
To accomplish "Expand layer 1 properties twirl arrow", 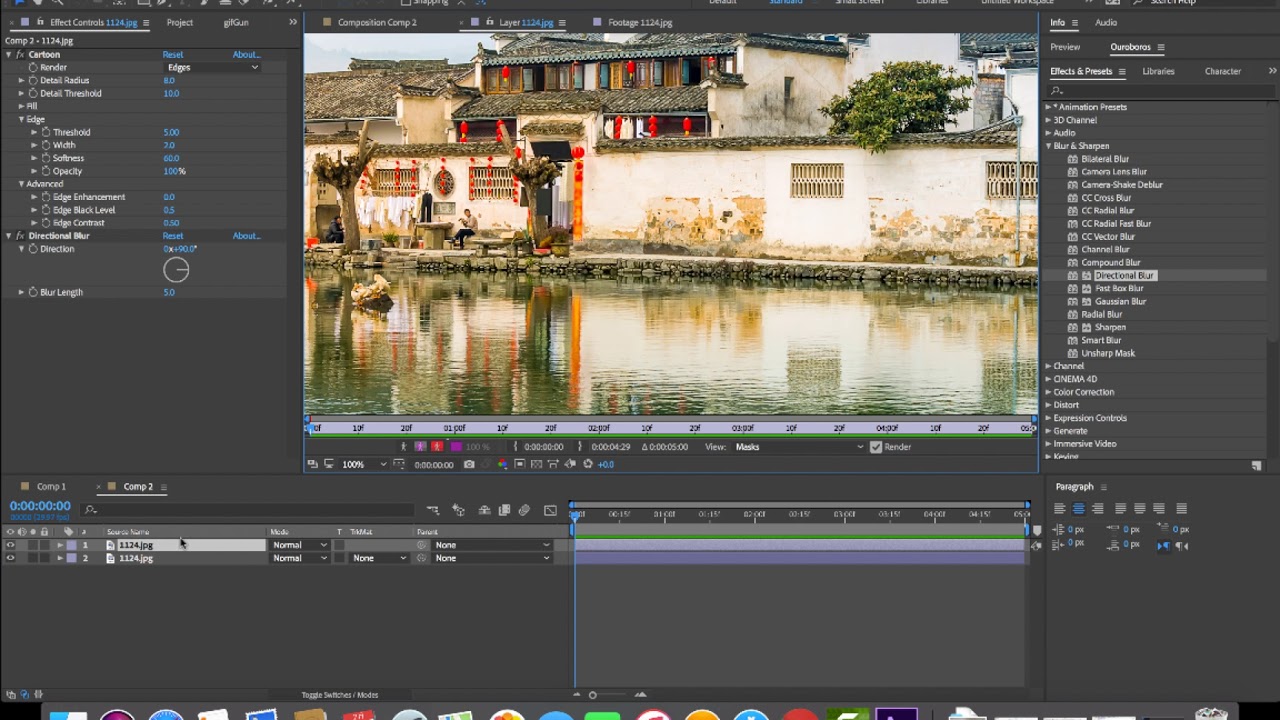I will click(59, 545).
